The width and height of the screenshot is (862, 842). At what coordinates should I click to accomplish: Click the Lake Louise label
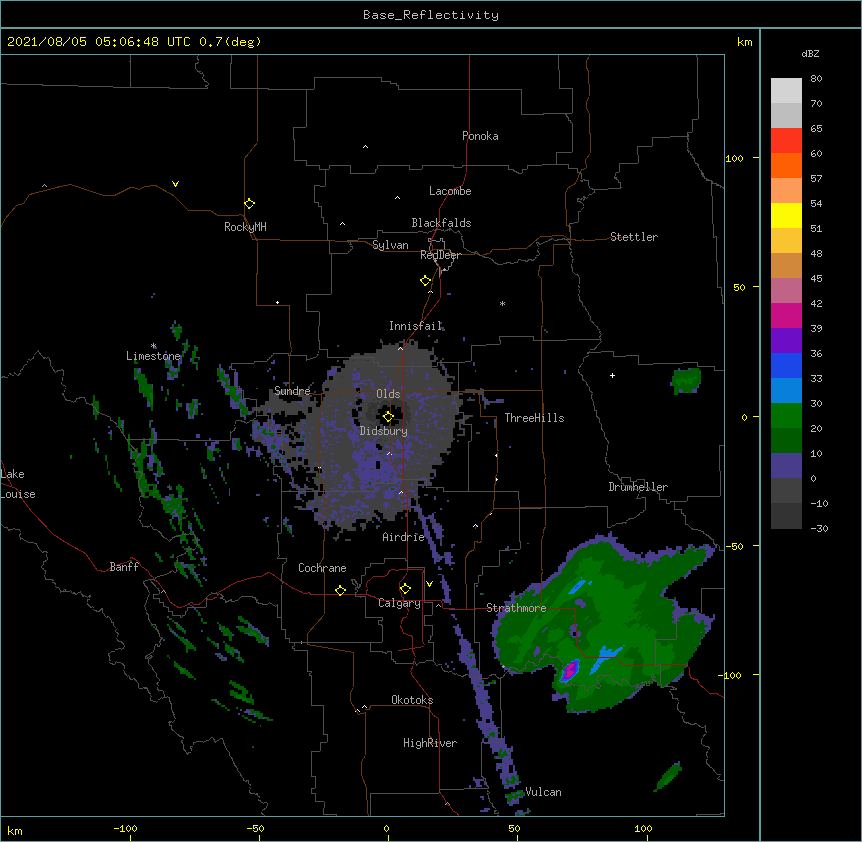[x=18, y=484]
